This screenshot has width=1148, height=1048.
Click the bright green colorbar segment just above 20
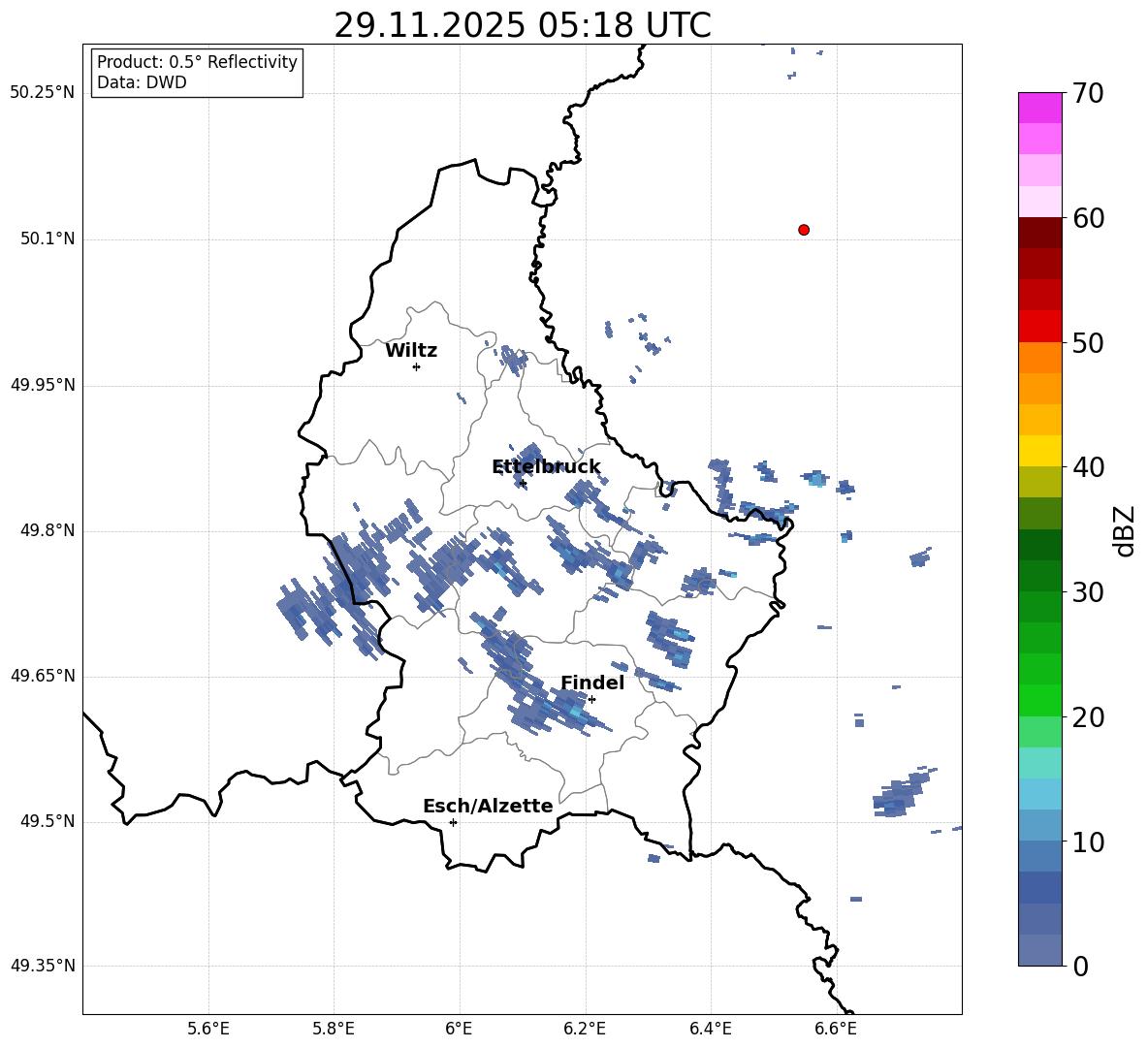tap(1039, 700)
